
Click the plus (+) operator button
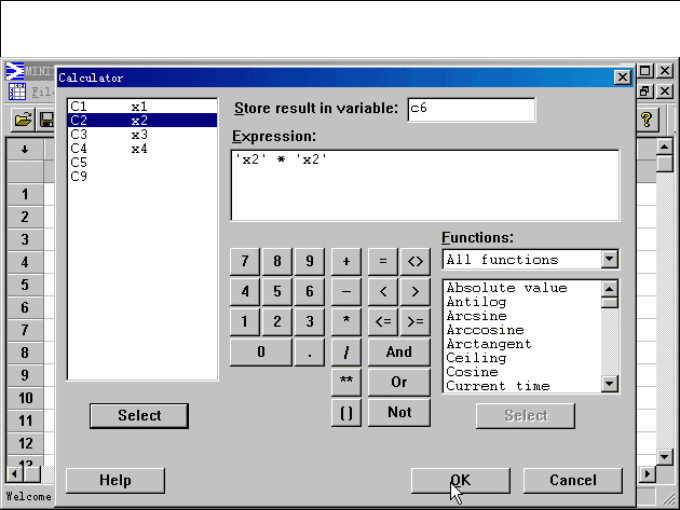coord(346,261)
